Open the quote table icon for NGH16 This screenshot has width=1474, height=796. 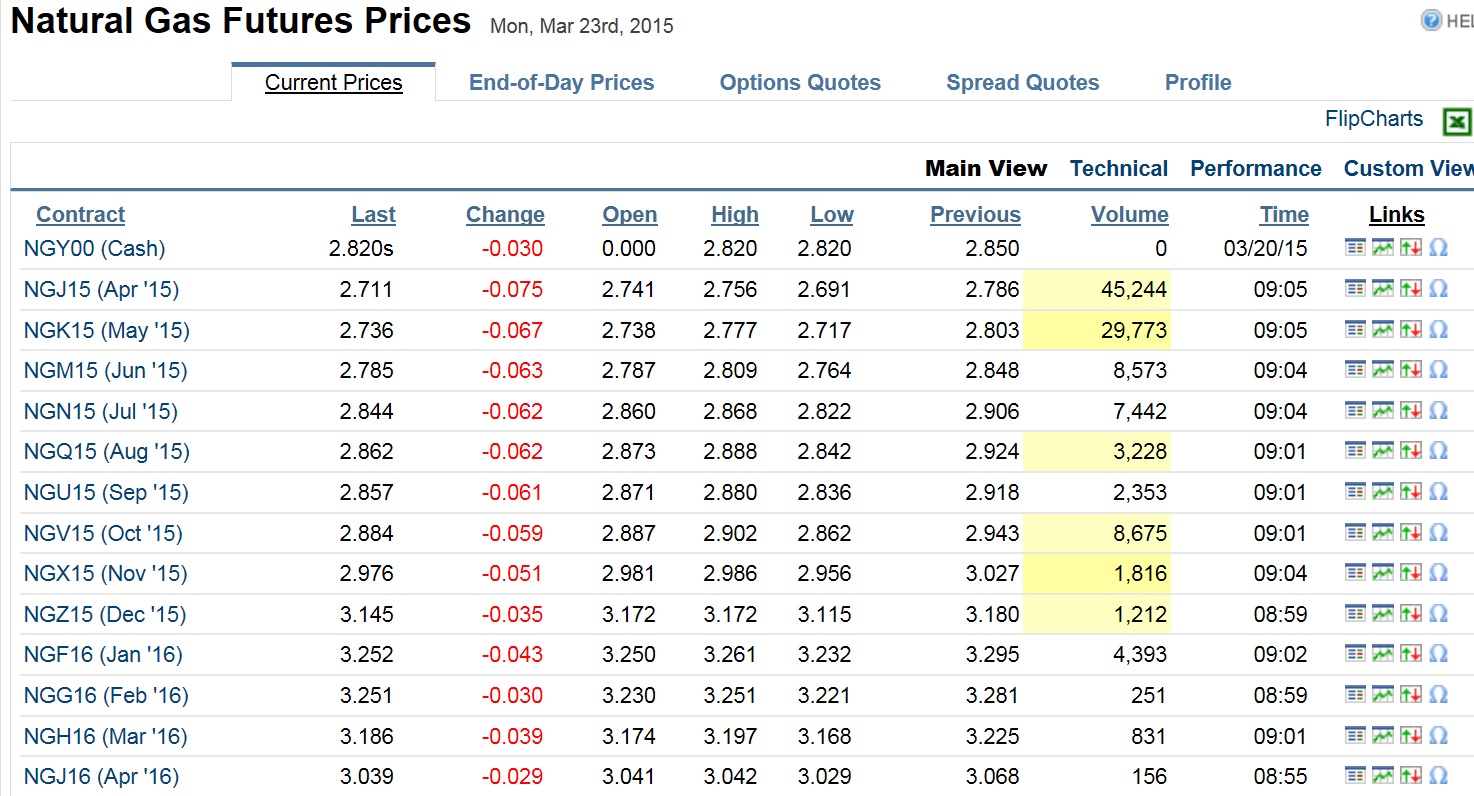click(1355, 735)
